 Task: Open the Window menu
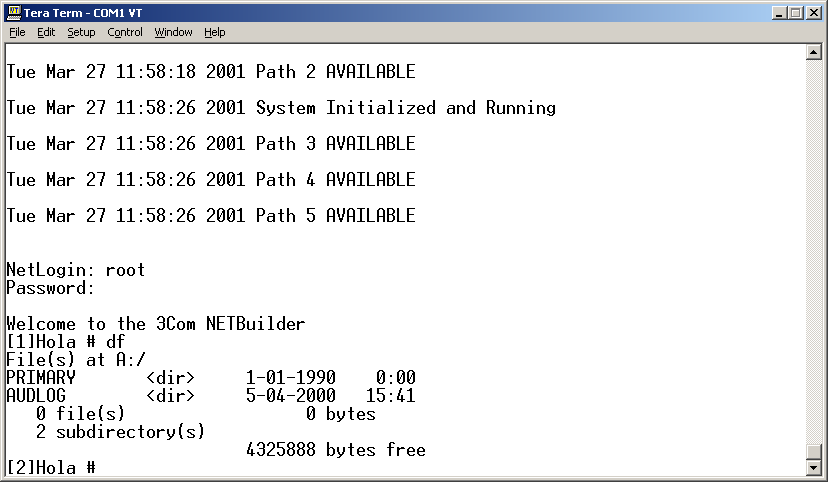[173, 32]
